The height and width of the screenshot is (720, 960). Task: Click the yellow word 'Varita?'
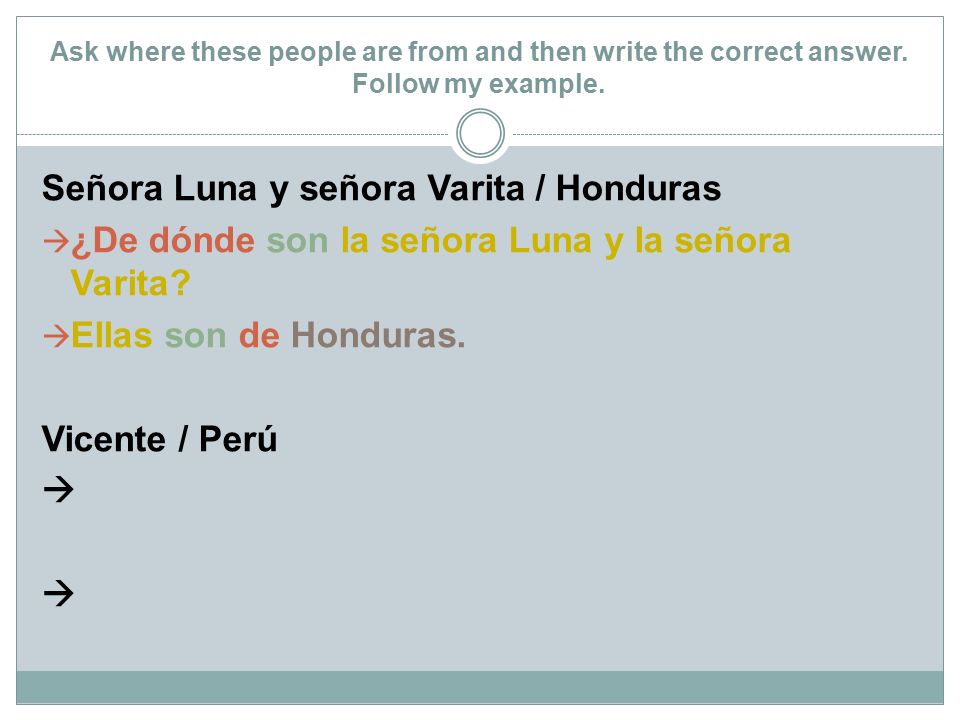[x=130, y=283]
